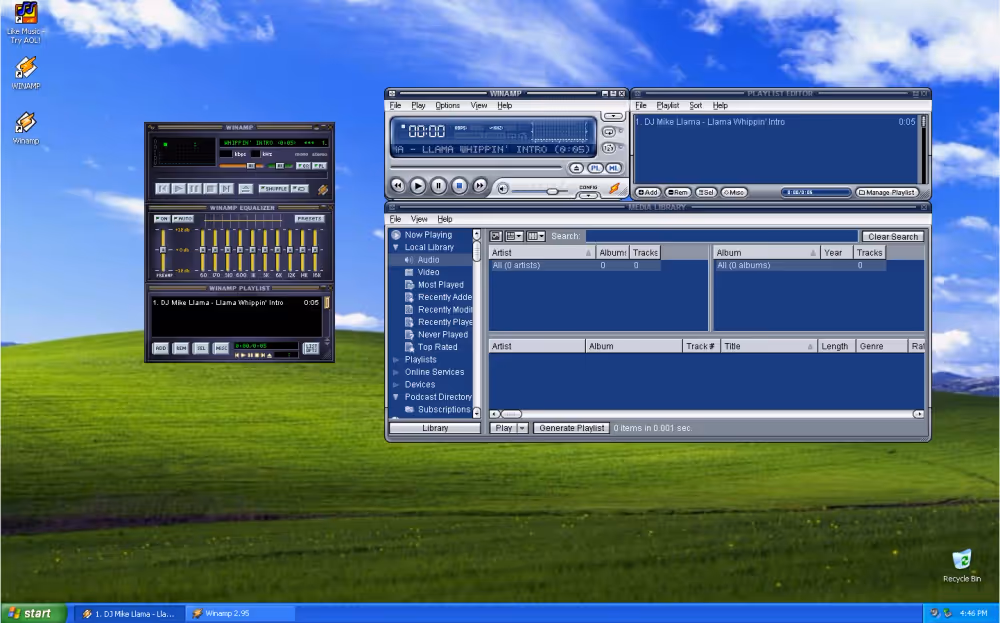Open the WINAMP desktop shortcut icon

point(26,69)
